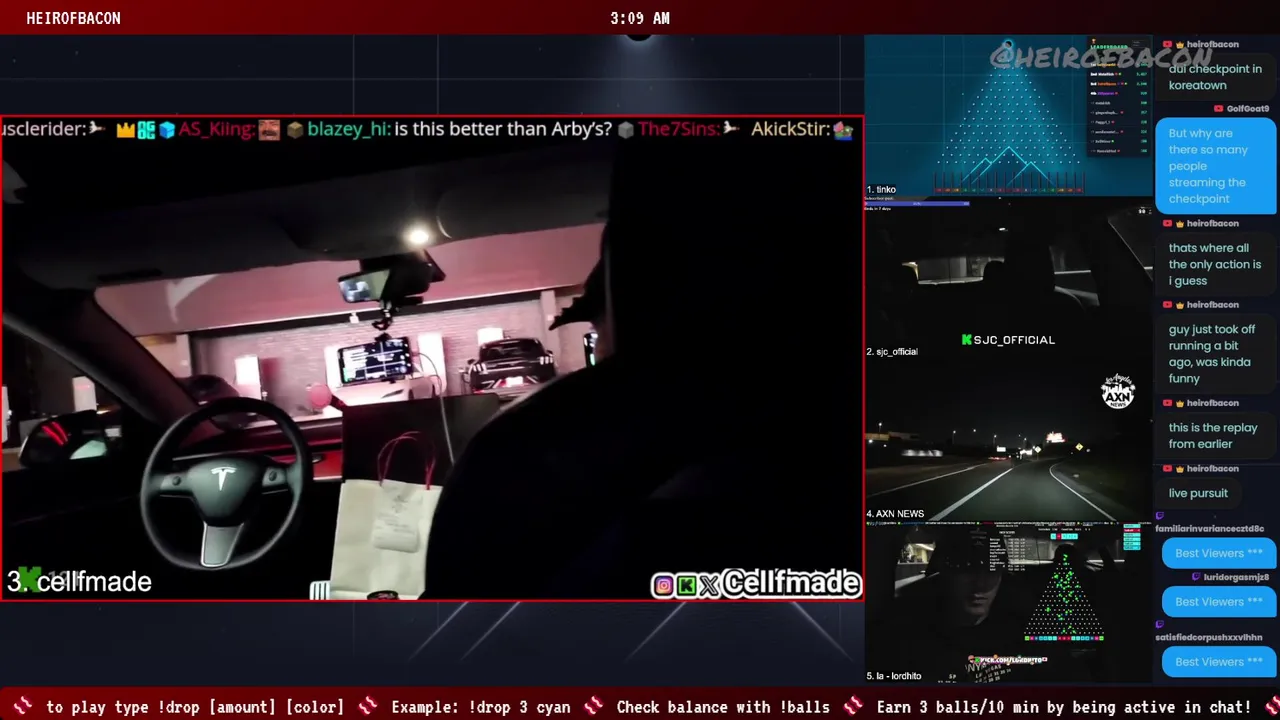Click the The7Sins name in ticker

[x=678, y=129]
